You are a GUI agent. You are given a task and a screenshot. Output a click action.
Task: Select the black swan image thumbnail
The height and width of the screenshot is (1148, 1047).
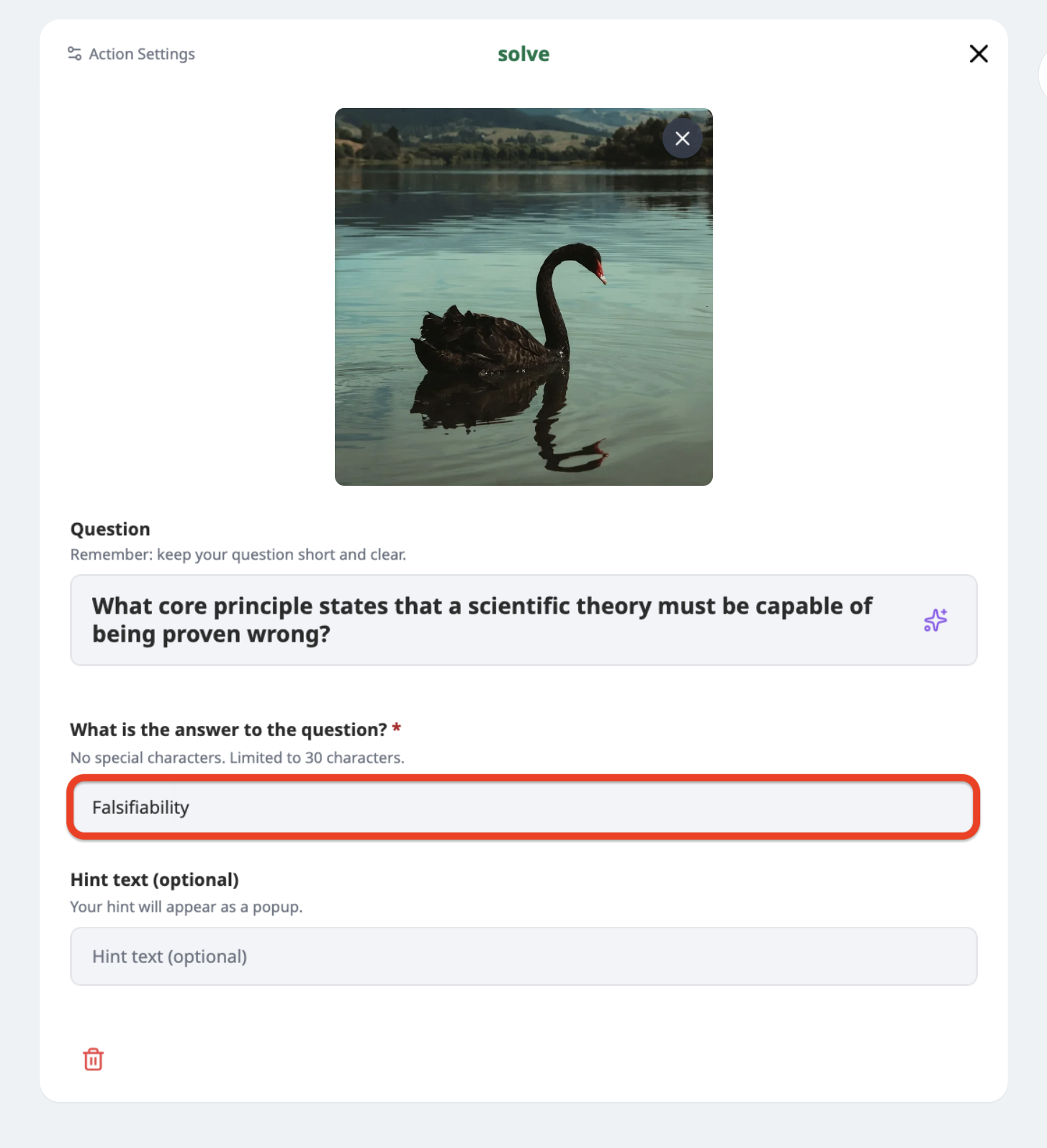pos(523,297)
